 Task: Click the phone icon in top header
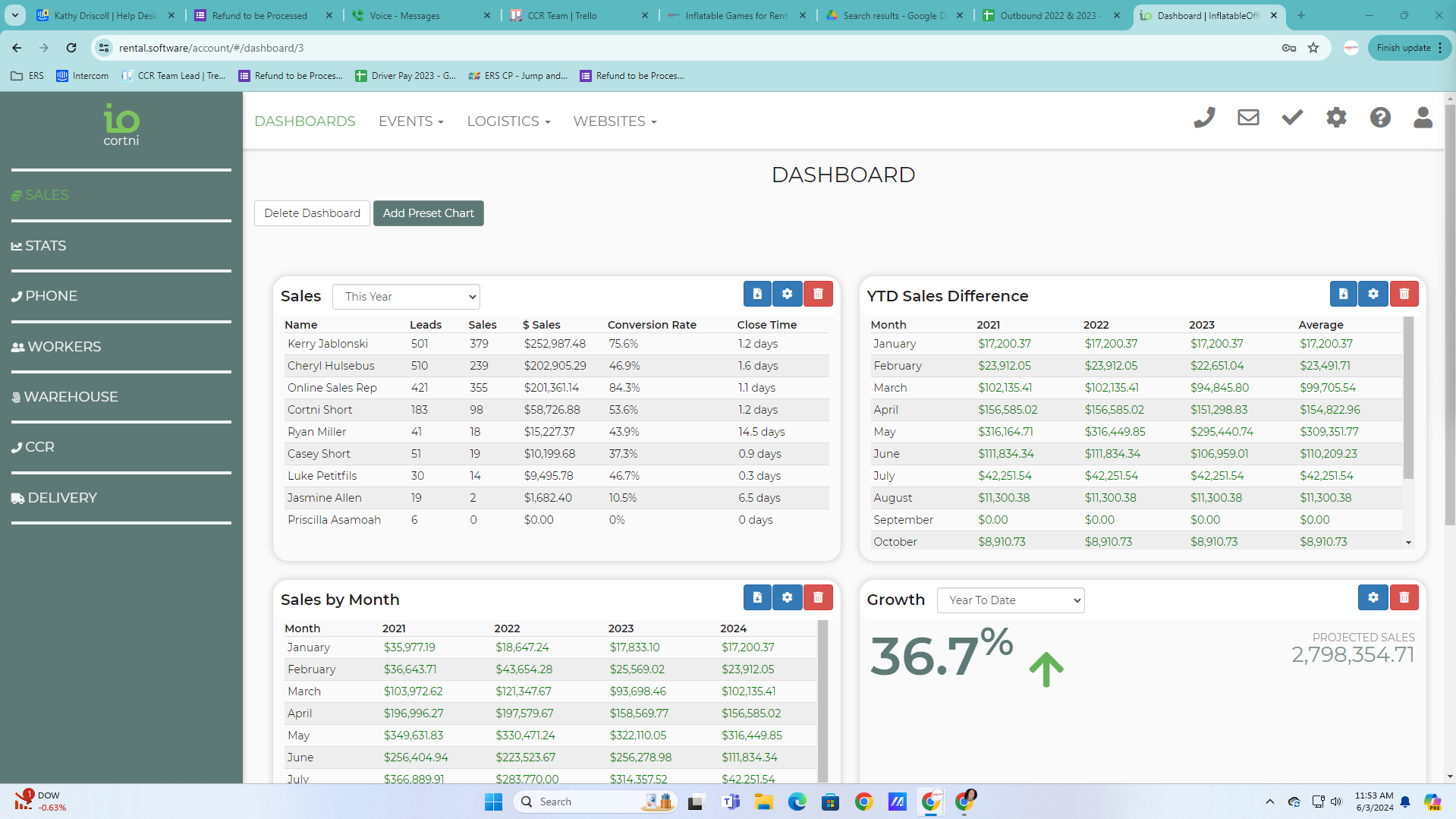[x=1204, y=118]
